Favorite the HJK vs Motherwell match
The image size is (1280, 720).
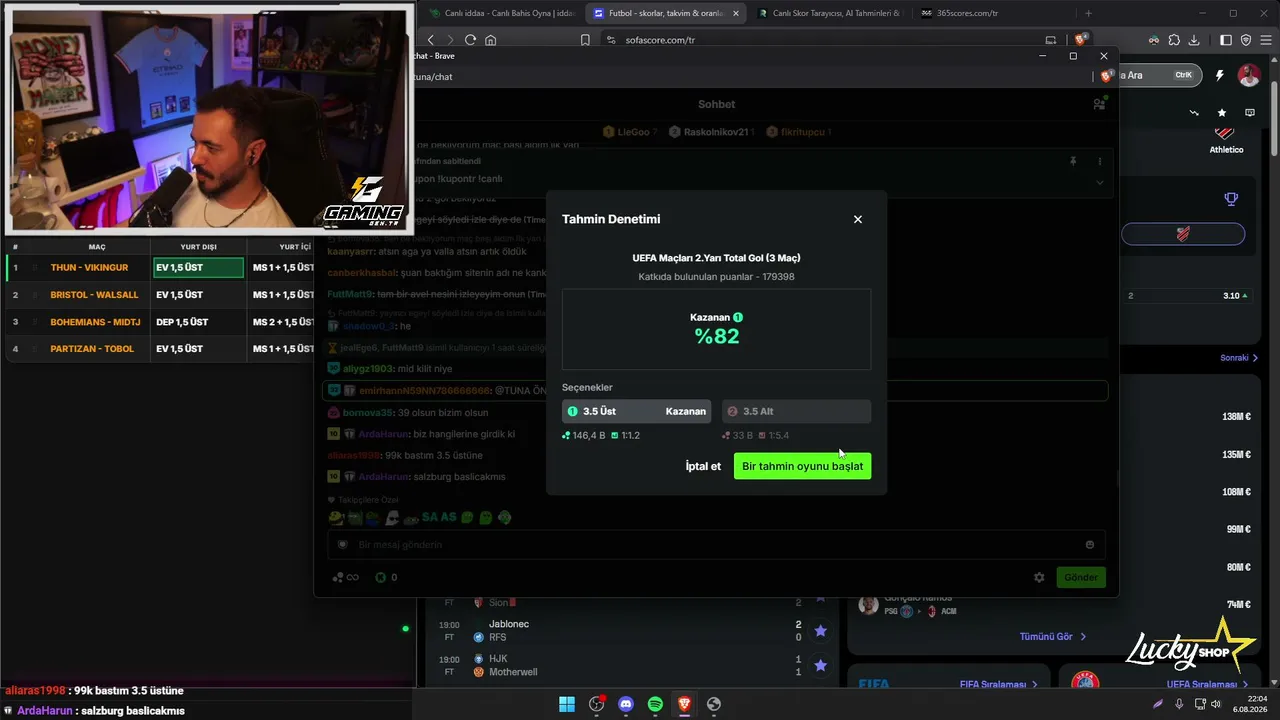coord(820,666)
